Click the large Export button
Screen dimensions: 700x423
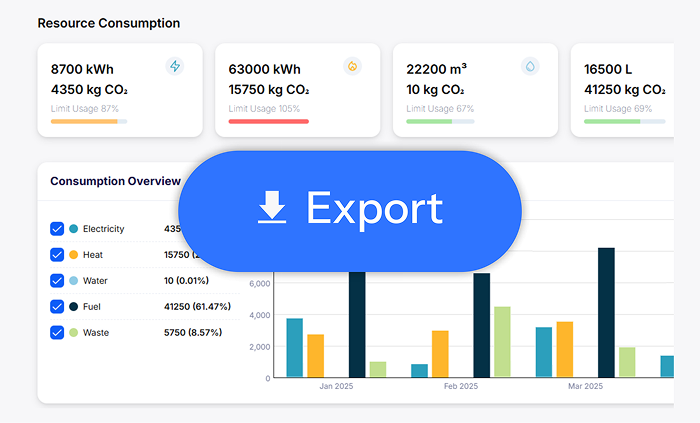coord(350,211)
